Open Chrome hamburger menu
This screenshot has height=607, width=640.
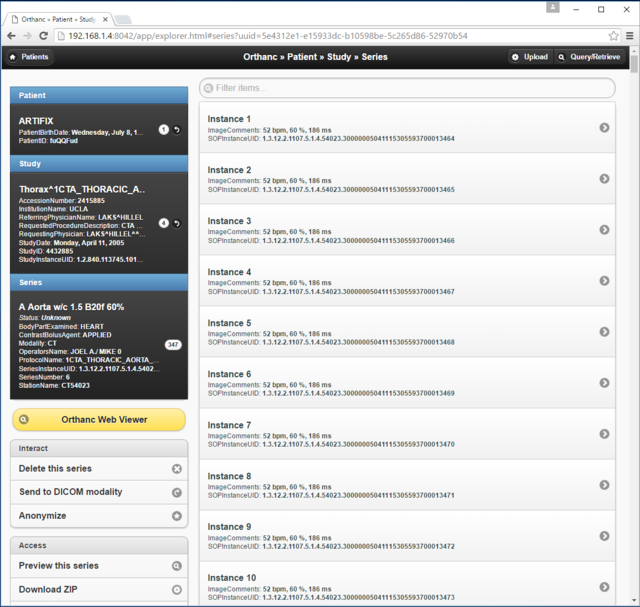(x=629, y=35)
